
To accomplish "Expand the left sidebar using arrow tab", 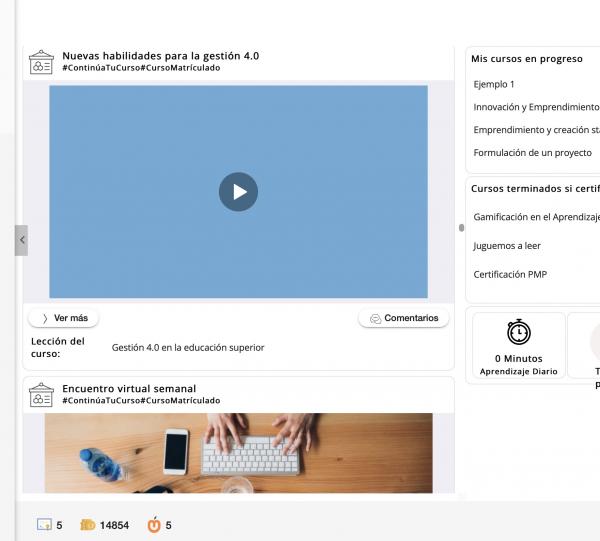I will pos(21,240).
